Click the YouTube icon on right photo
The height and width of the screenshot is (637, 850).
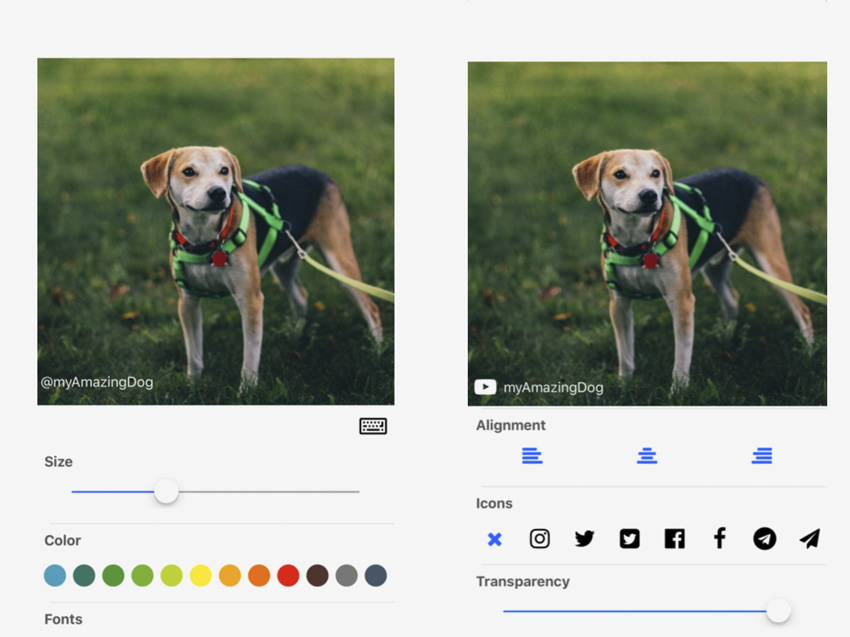point(485,387)
